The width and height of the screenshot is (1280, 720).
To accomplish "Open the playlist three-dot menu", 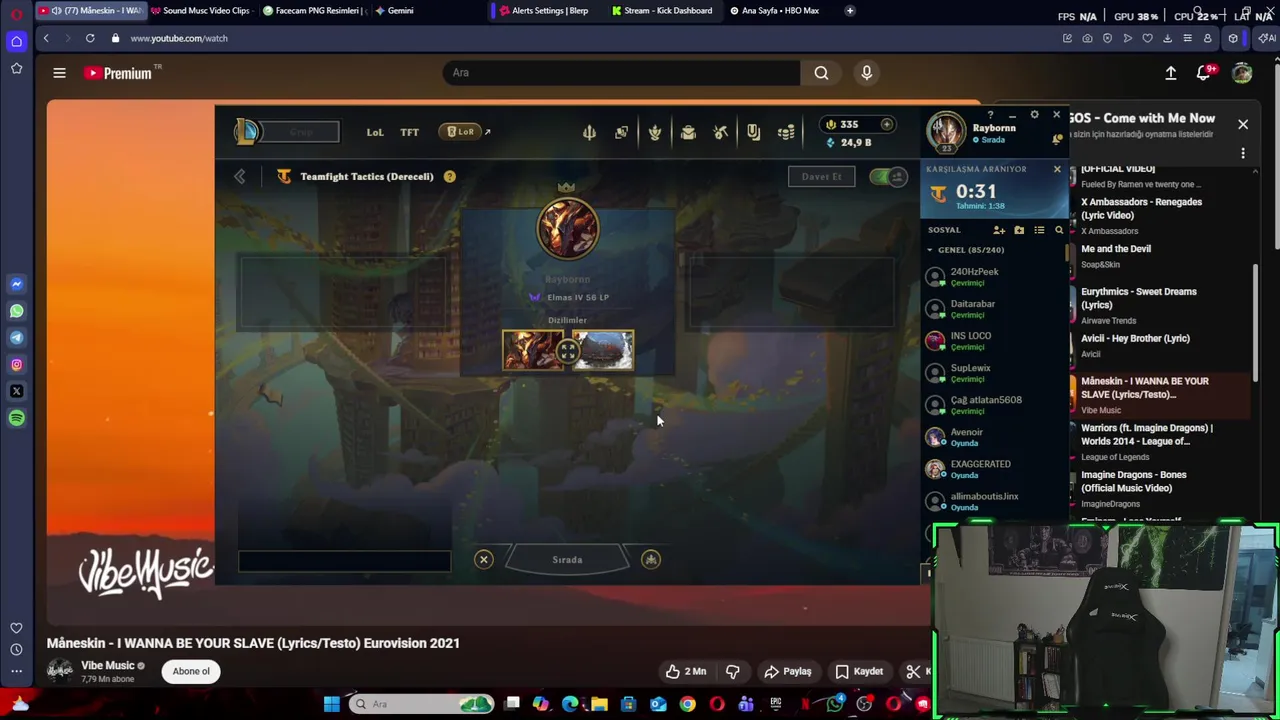I will (x=1243, y=153).
